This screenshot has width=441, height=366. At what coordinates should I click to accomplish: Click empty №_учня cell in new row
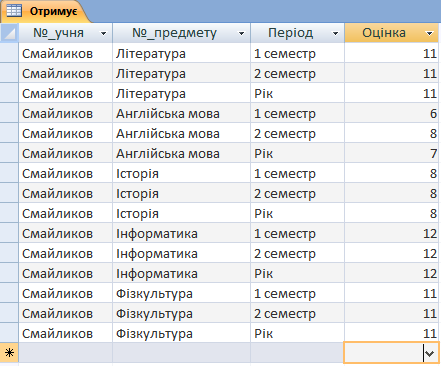tap(66, 353)
